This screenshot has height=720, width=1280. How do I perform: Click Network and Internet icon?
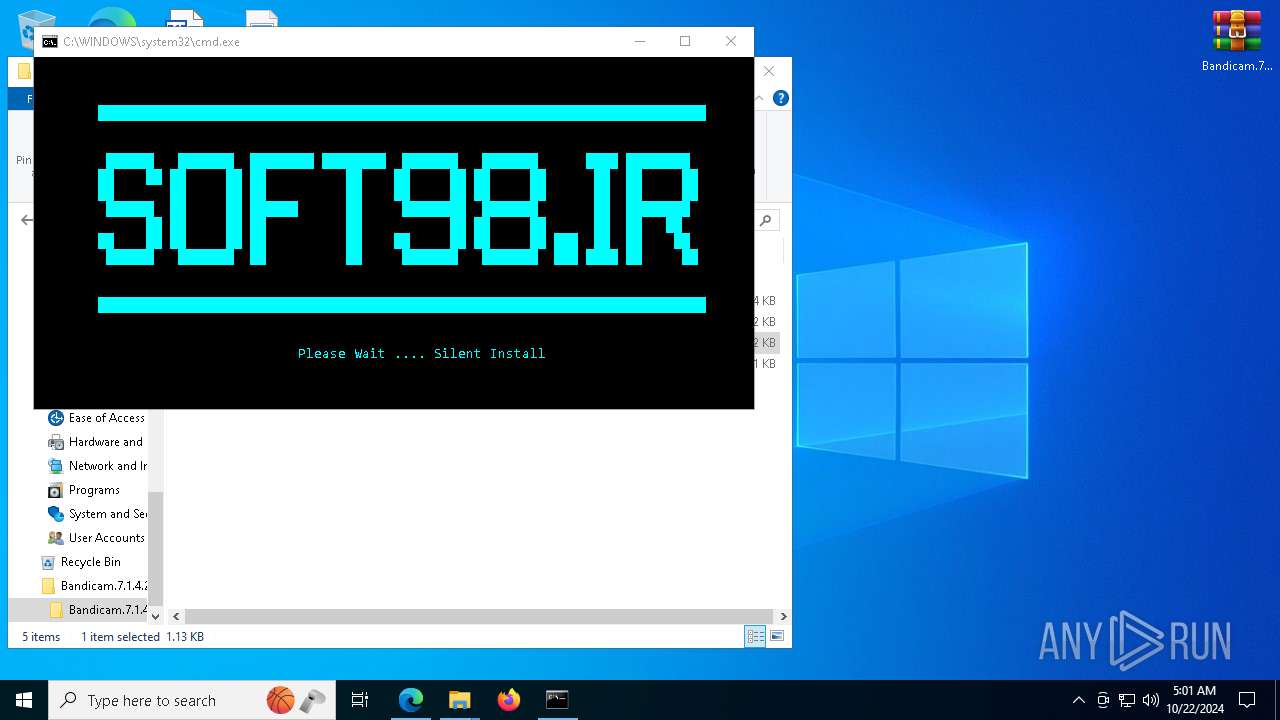click(x=56, y=466)
